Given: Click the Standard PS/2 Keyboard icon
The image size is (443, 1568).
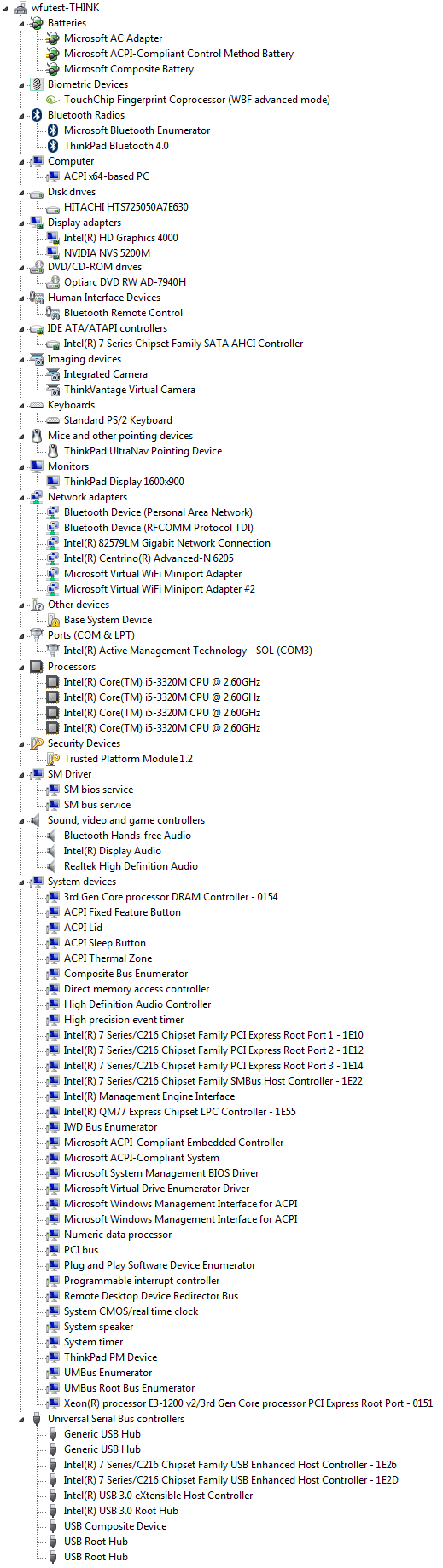Looking at the screenshot, I should pos(53,420).
